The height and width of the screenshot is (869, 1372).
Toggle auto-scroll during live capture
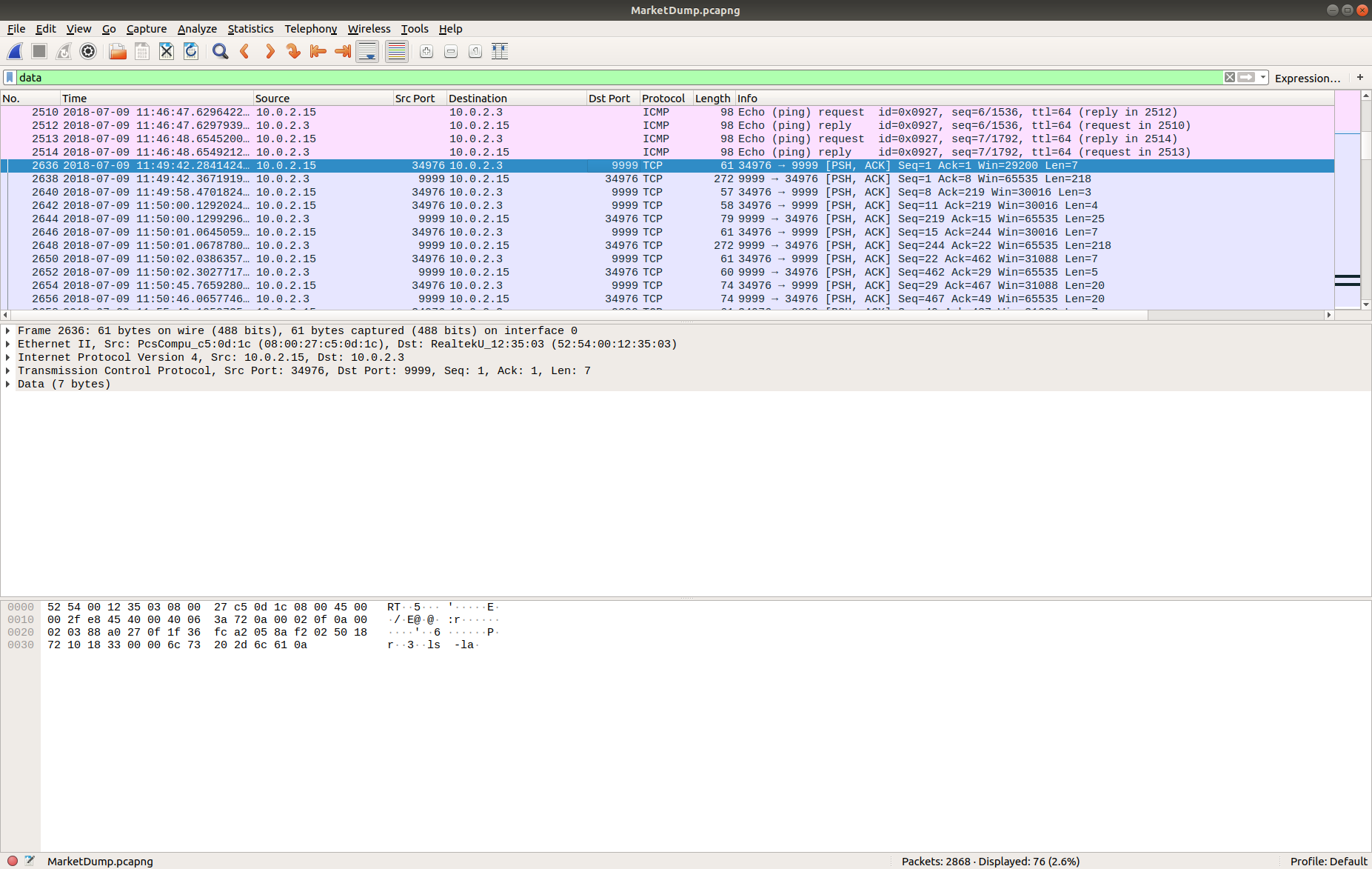[367, 51]
